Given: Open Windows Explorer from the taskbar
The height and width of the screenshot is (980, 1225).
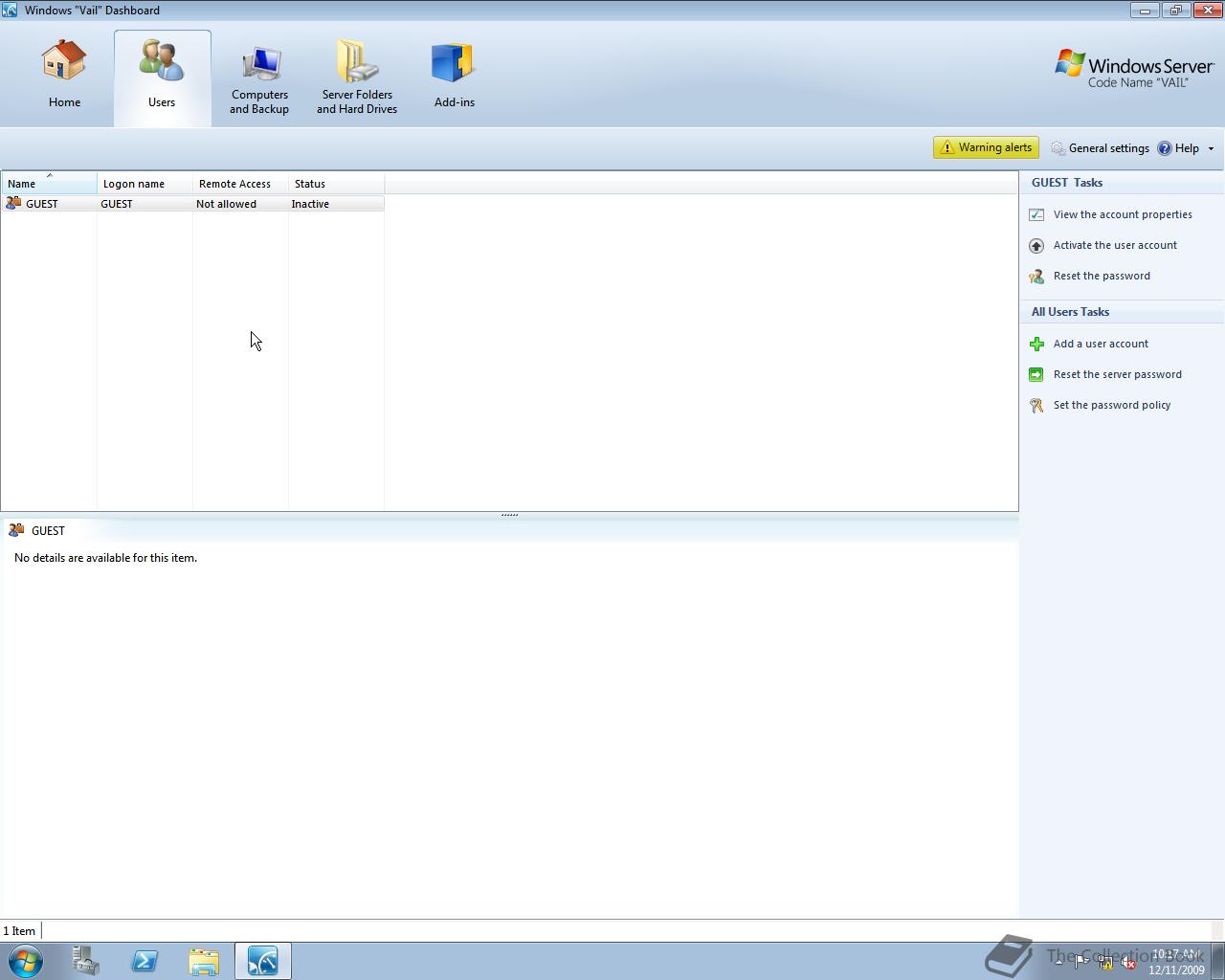Looking at the screenshot, I should pyautogui.click(x=204, y=961).
